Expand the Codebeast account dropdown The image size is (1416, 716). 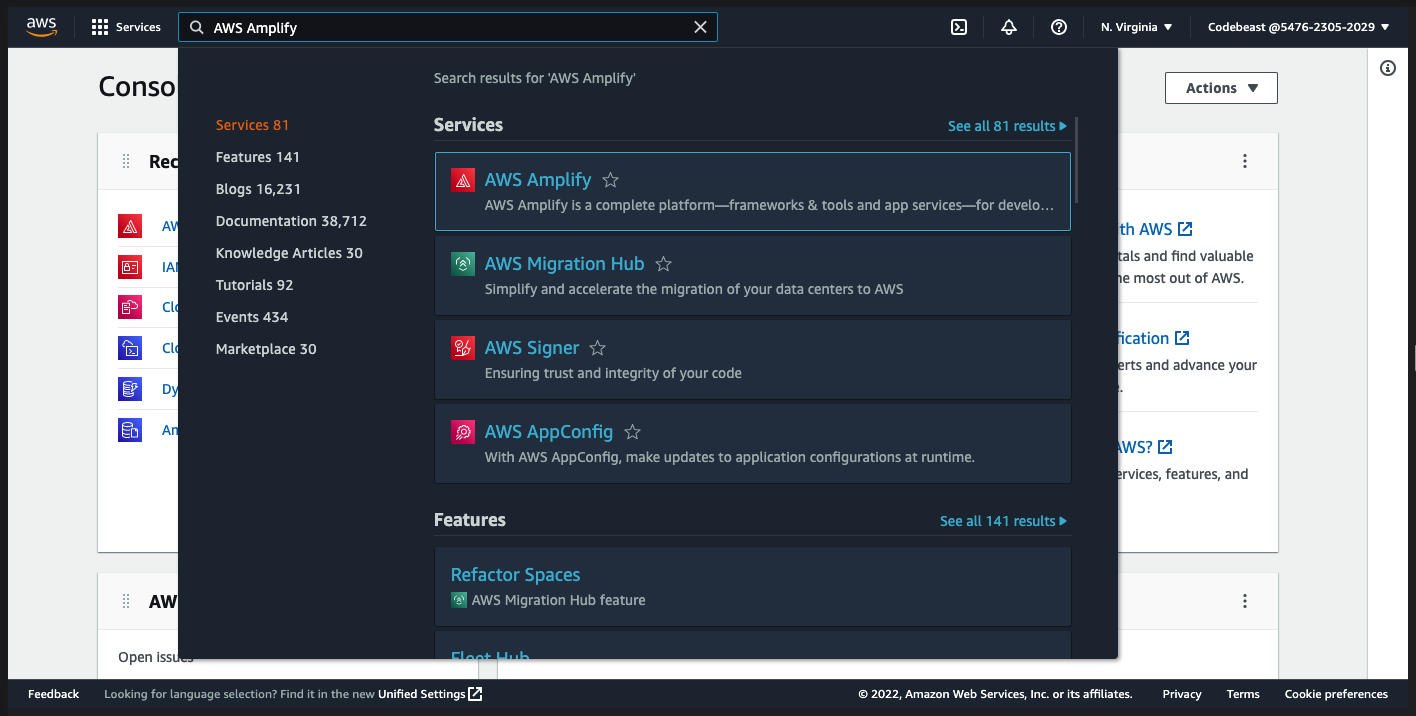(x=1299, y=27)
